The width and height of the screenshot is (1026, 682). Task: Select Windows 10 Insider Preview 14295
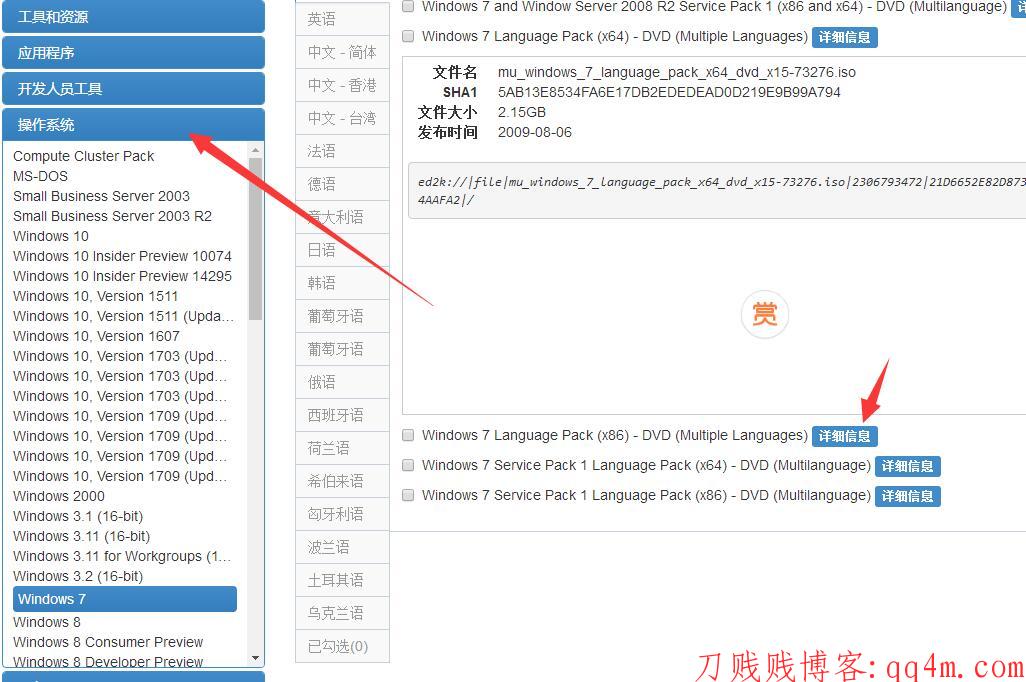coord(122,276)
